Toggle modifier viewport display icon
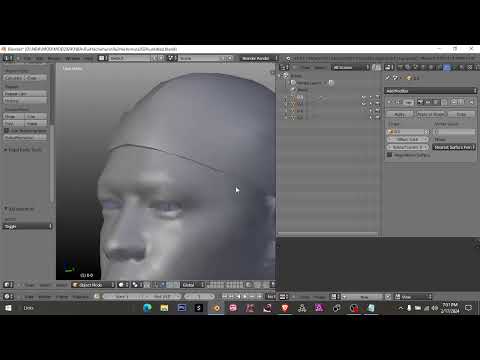The width and height of the screenshot is (480, 360). pyautogui.click(x=428, y=102)
